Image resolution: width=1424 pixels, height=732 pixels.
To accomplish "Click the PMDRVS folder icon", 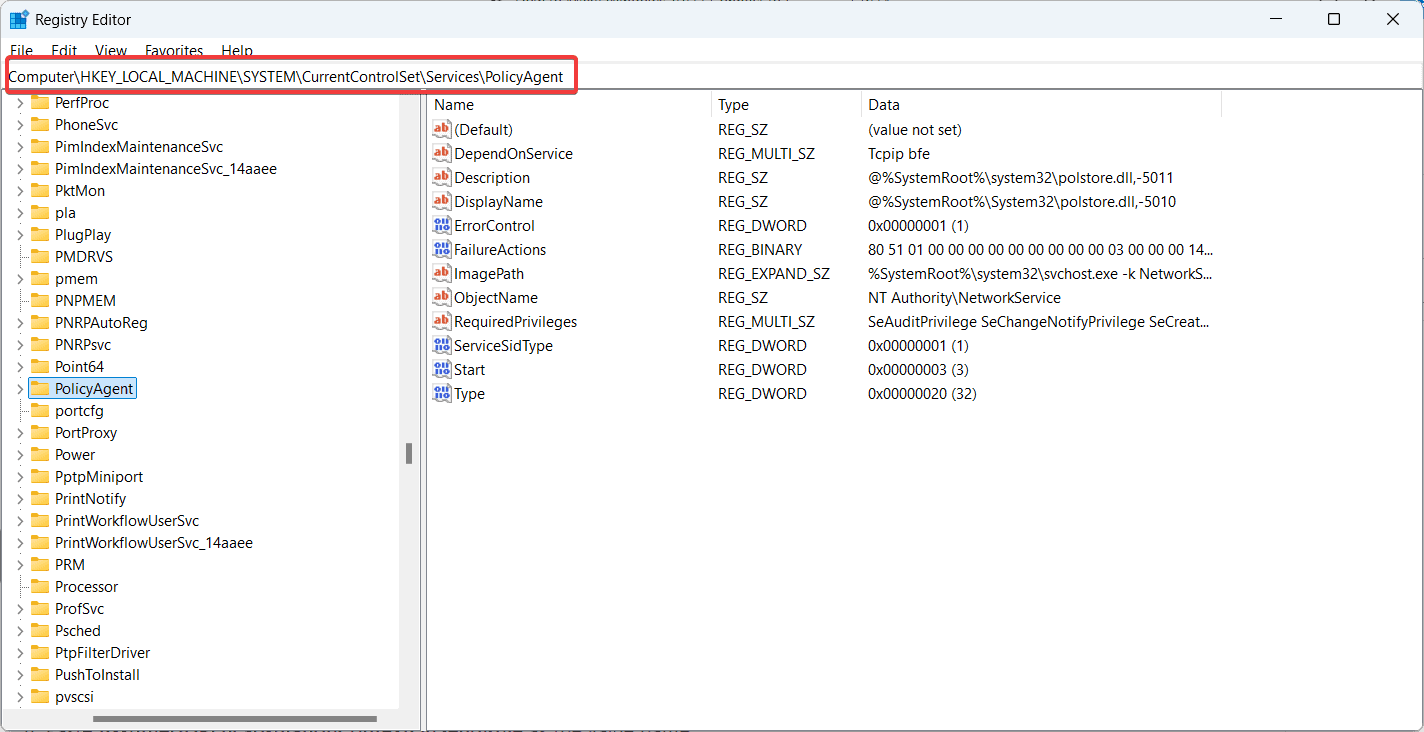I will click(40, 256).
